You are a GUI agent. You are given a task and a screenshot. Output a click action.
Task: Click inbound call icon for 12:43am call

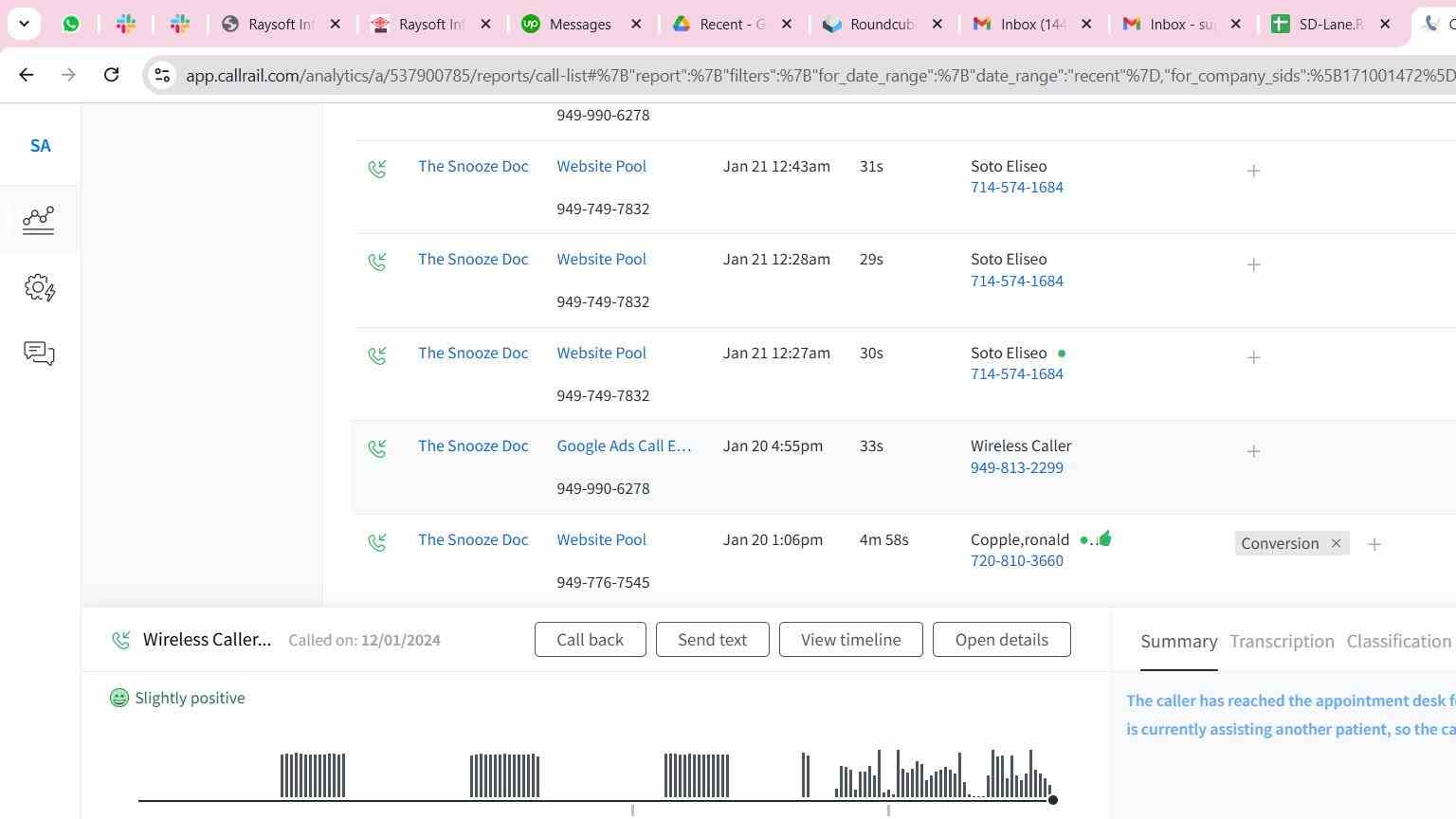(x=377, y=169)
